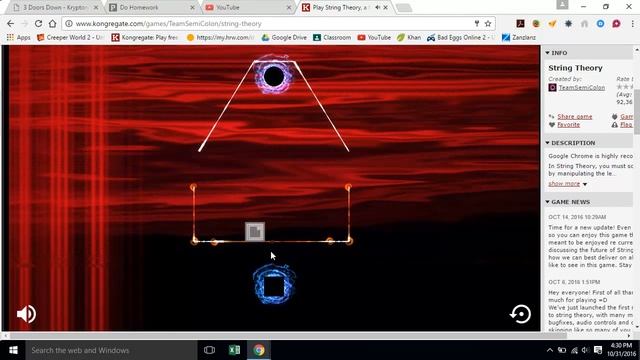
Task: Switch to the YouTube tab
Action: 248,7
